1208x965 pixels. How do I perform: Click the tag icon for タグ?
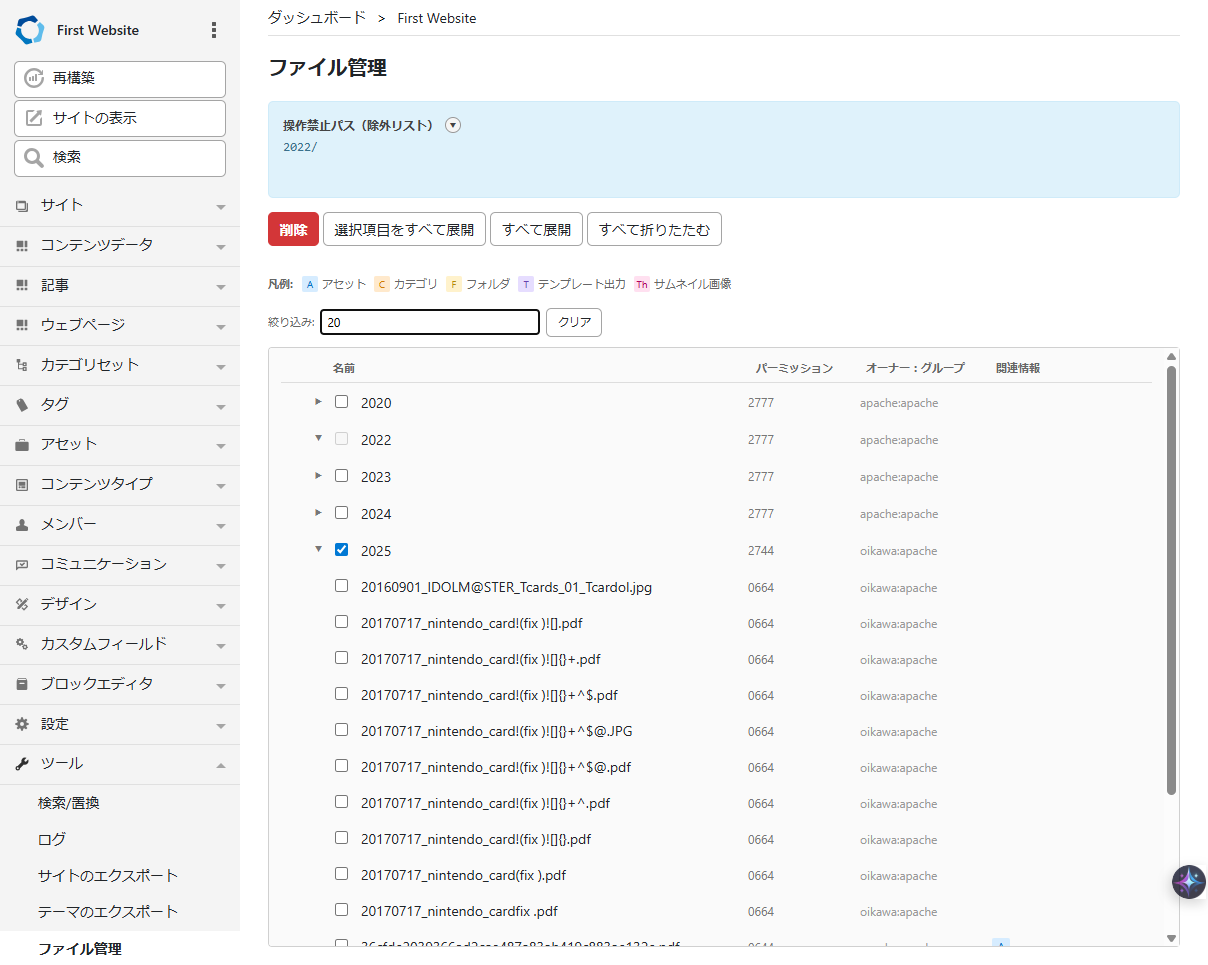coord(22,405)
